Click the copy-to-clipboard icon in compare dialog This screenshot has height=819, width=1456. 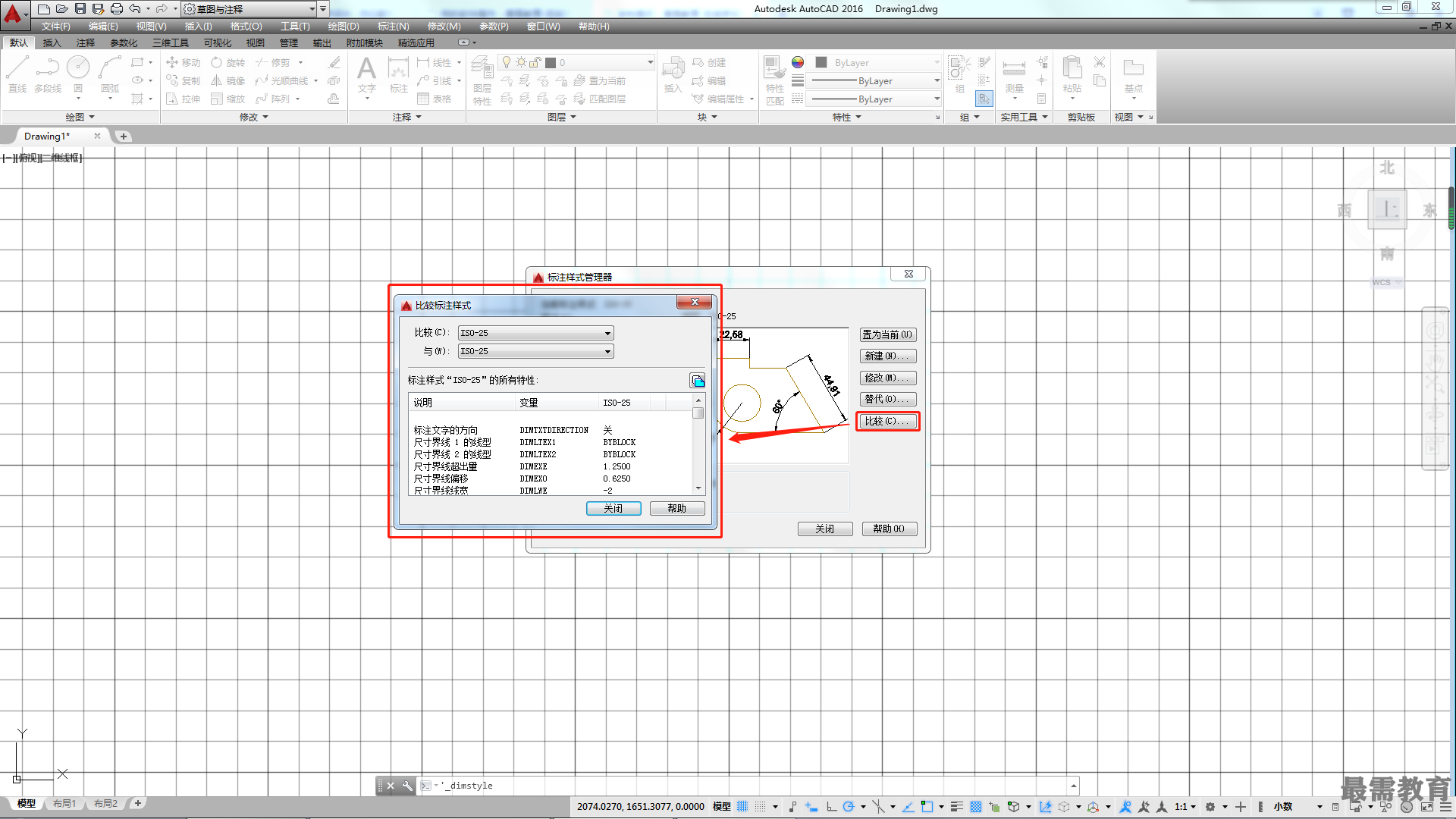(x=698, y=380)
